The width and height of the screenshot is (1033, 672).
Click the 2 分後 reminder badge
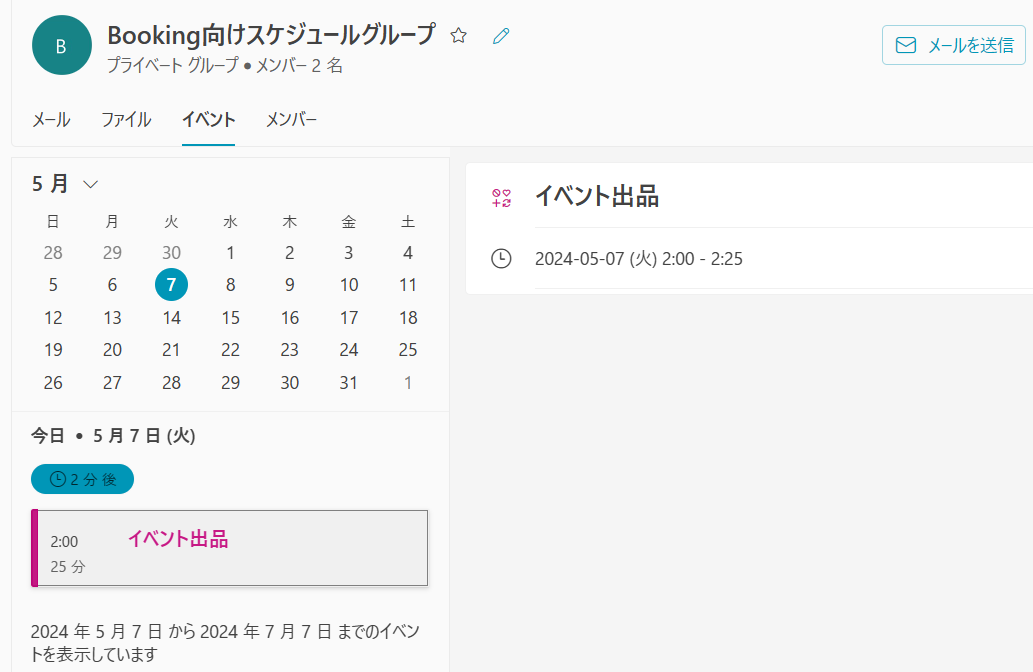pos(82,479)
